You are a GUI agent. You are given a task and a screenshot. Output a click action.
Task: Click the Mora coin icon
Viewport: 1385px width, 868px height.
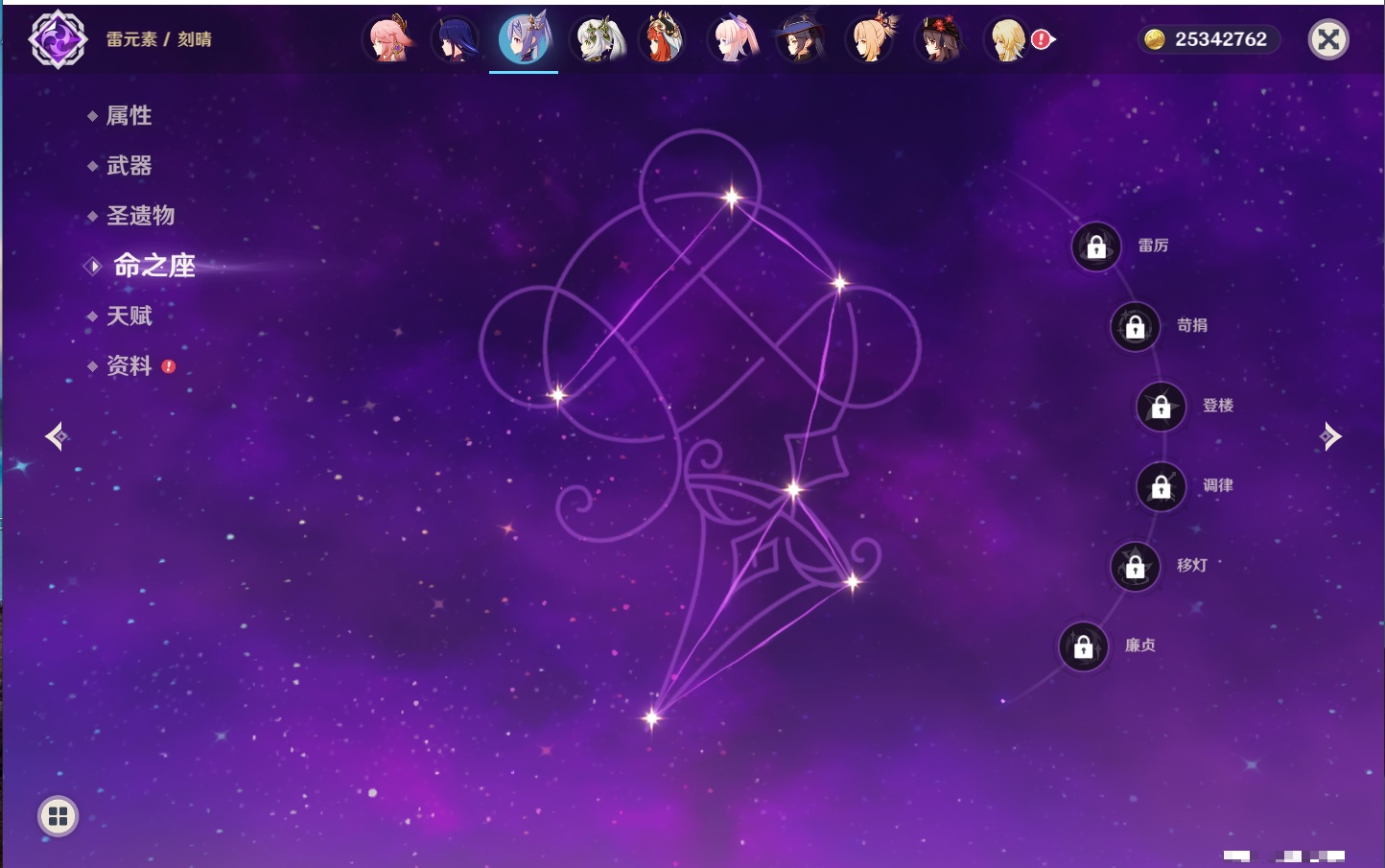1155,39
